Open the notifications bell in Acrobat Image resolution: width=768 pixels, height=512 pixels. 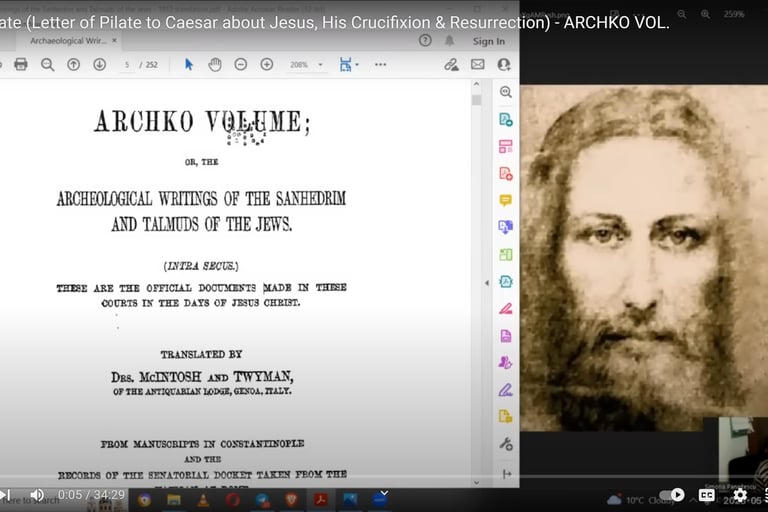pos(449,41)
